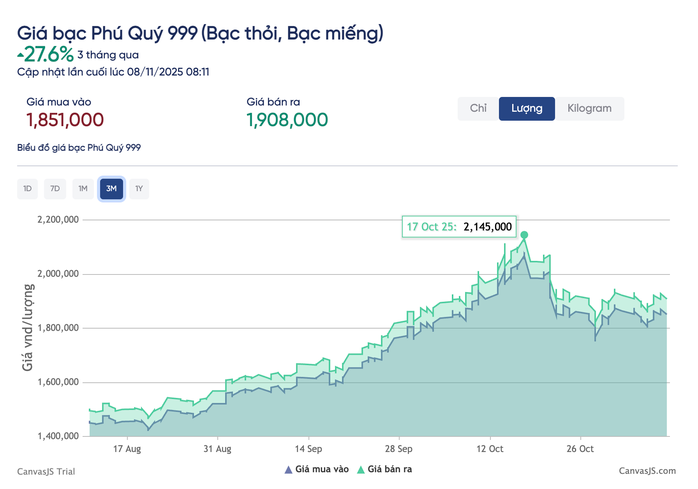Click the green triangle icon for Giá bán ra
The width and height of the screenshot is (698, 489).
pyautogui.click(x=361, y=469)
